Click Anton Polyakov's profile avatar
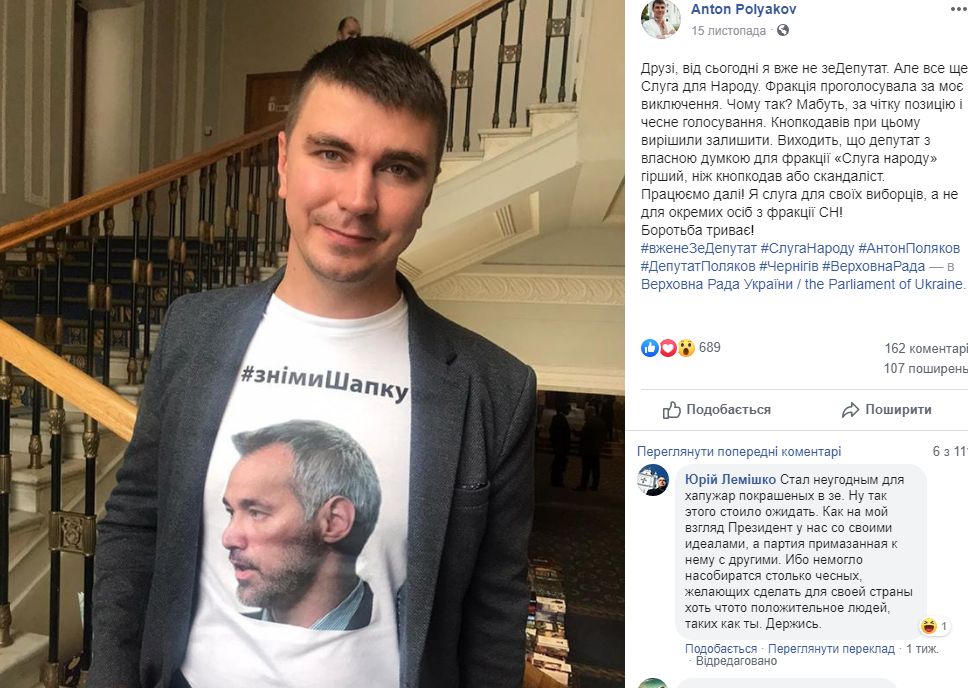 pyautogui.click(x=660, y=19)
